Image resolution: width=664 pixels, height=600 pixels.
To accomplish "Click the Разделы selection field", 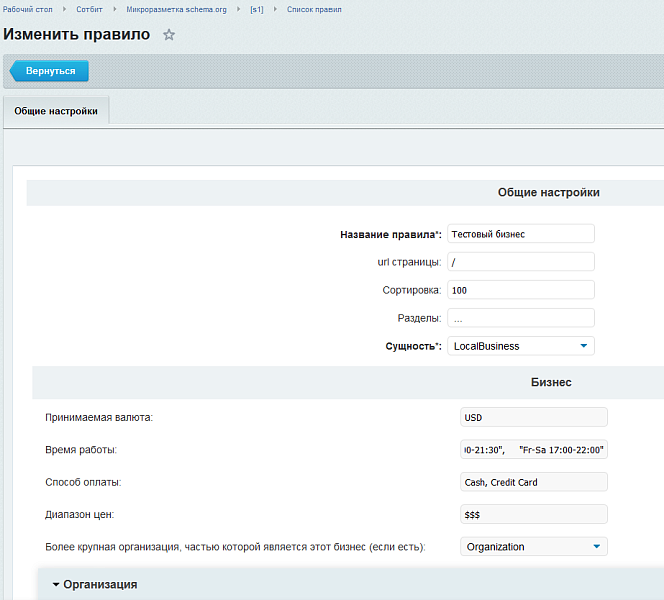I will point(520,318).
